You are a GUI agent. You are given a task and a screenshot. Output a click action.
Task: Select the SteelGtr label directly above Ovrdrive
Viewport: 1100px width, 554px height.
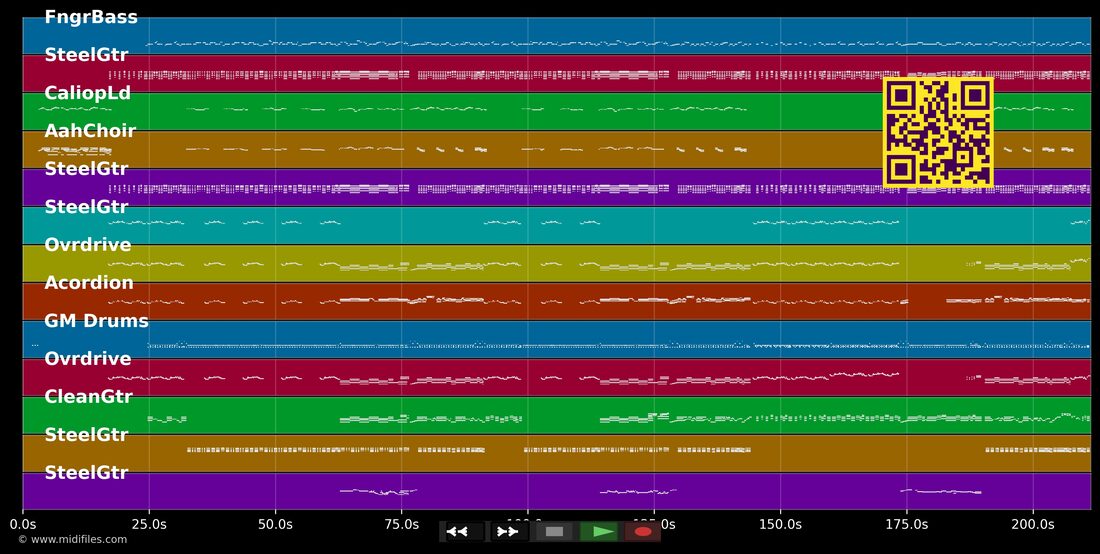(86, 206)
